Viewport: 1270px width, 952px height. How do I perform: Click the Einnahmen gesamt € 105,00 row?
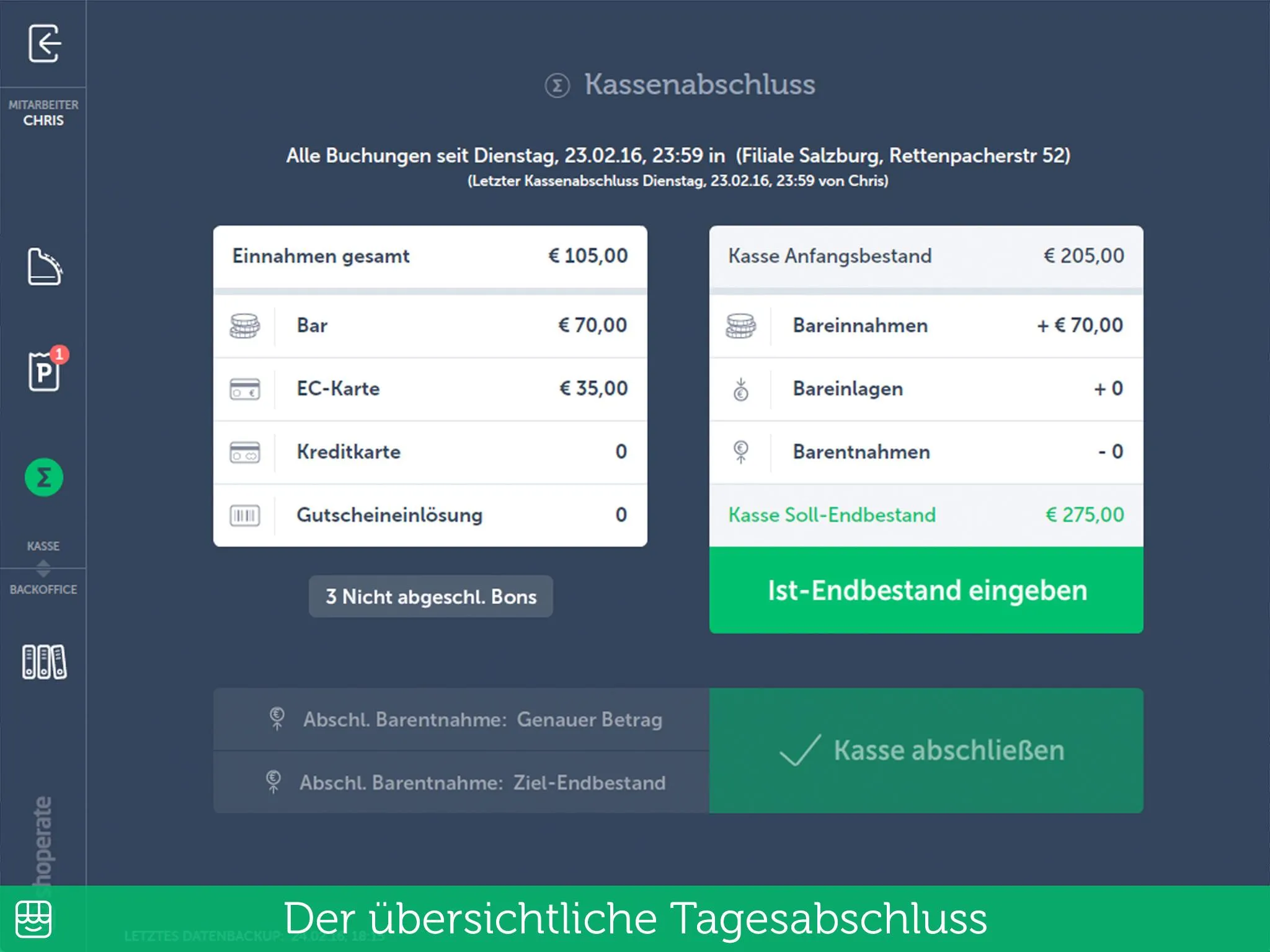430,256
